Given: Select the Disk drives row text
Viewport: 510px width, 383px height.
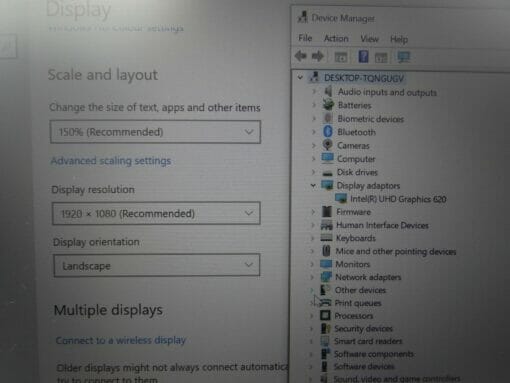Looking at the screenshot, I should [x=357, y=172].
